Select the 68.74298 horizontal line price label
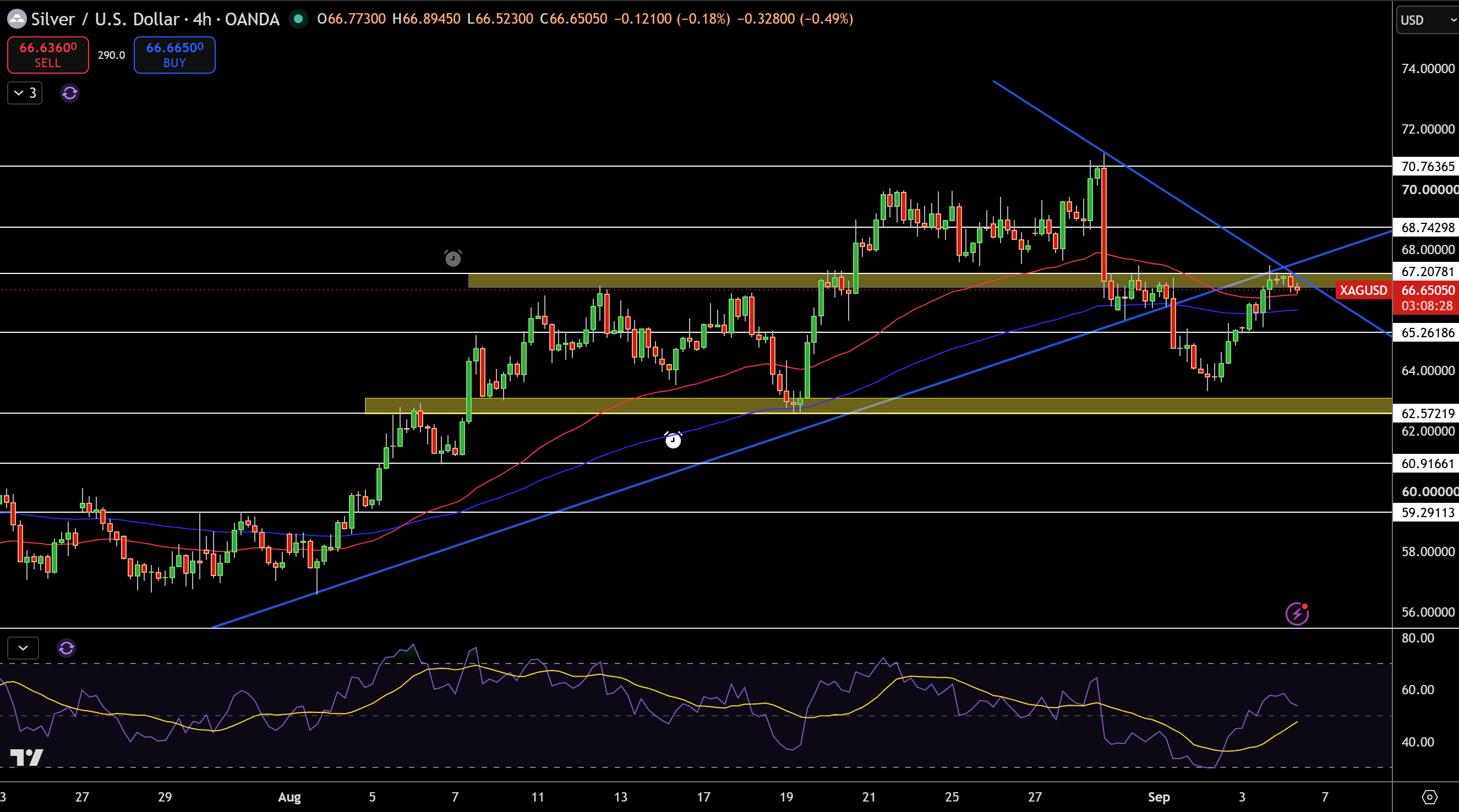1459x812 pixels. (x=1427, y=228)
